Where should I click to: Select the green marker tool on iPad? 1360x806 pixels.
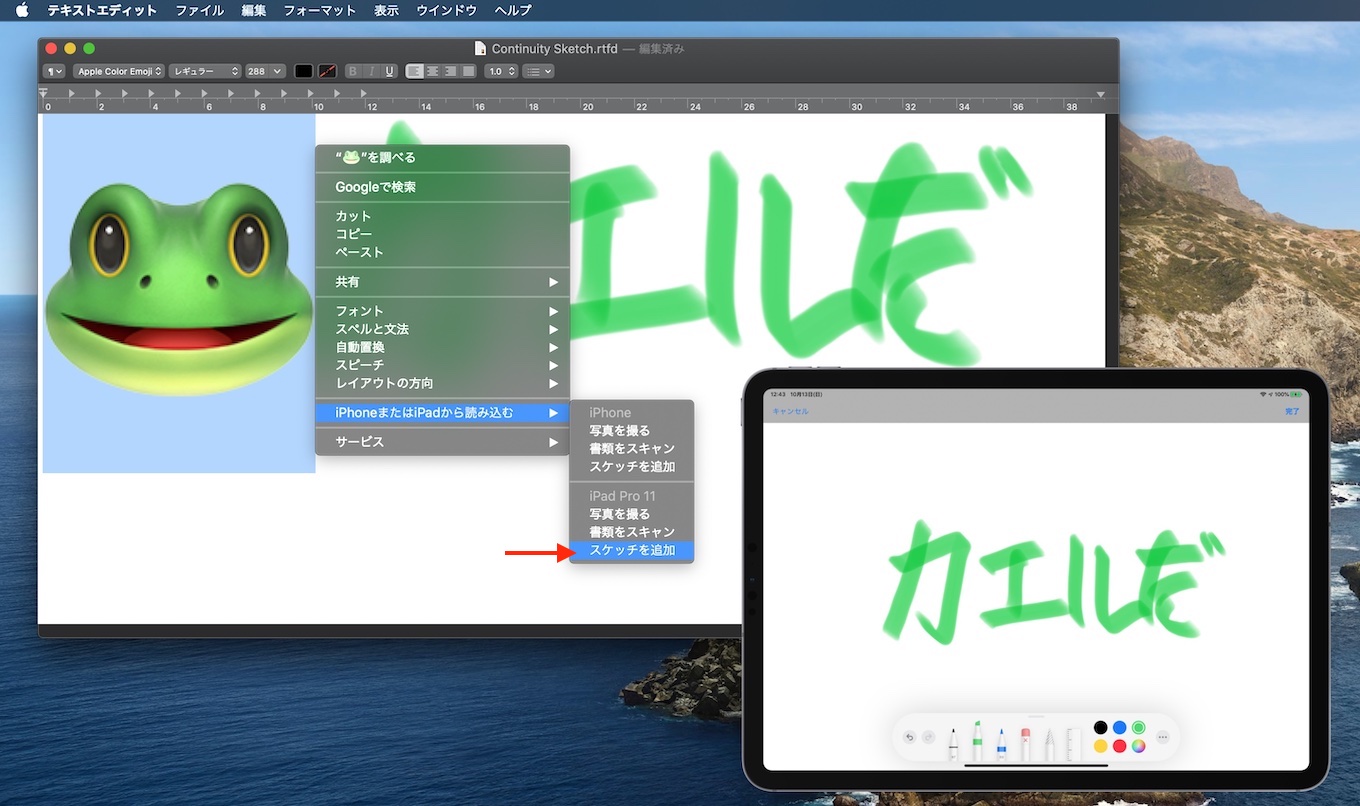977,740
